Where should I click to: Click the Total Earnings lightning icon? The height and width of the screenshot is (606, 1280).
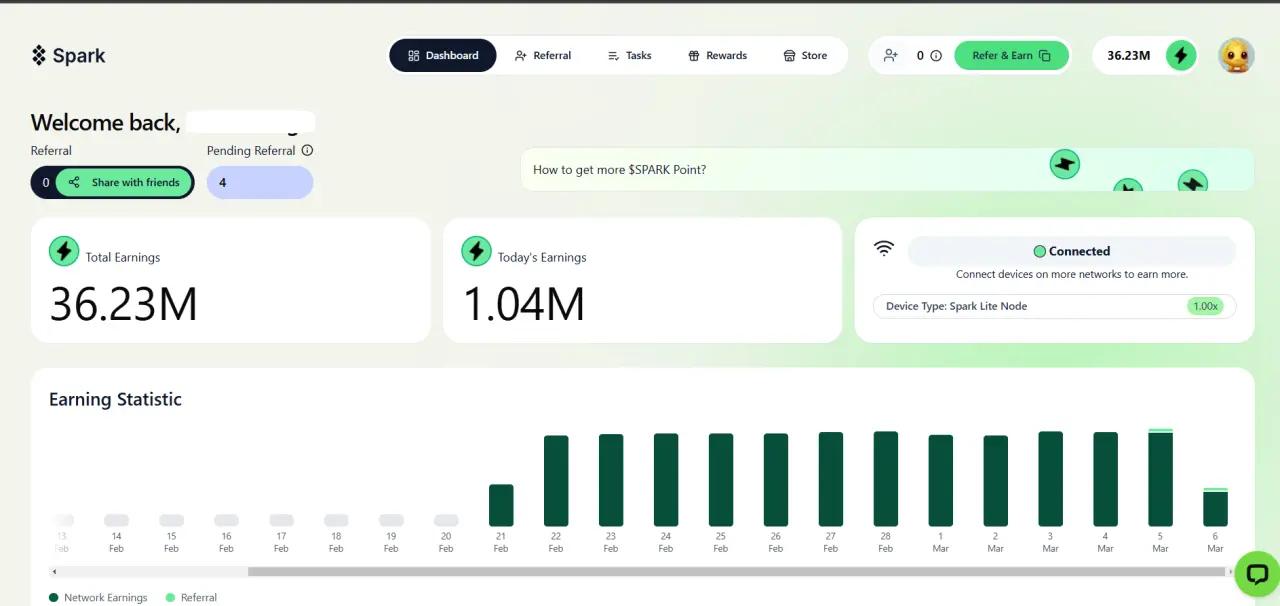pos(64,251)
